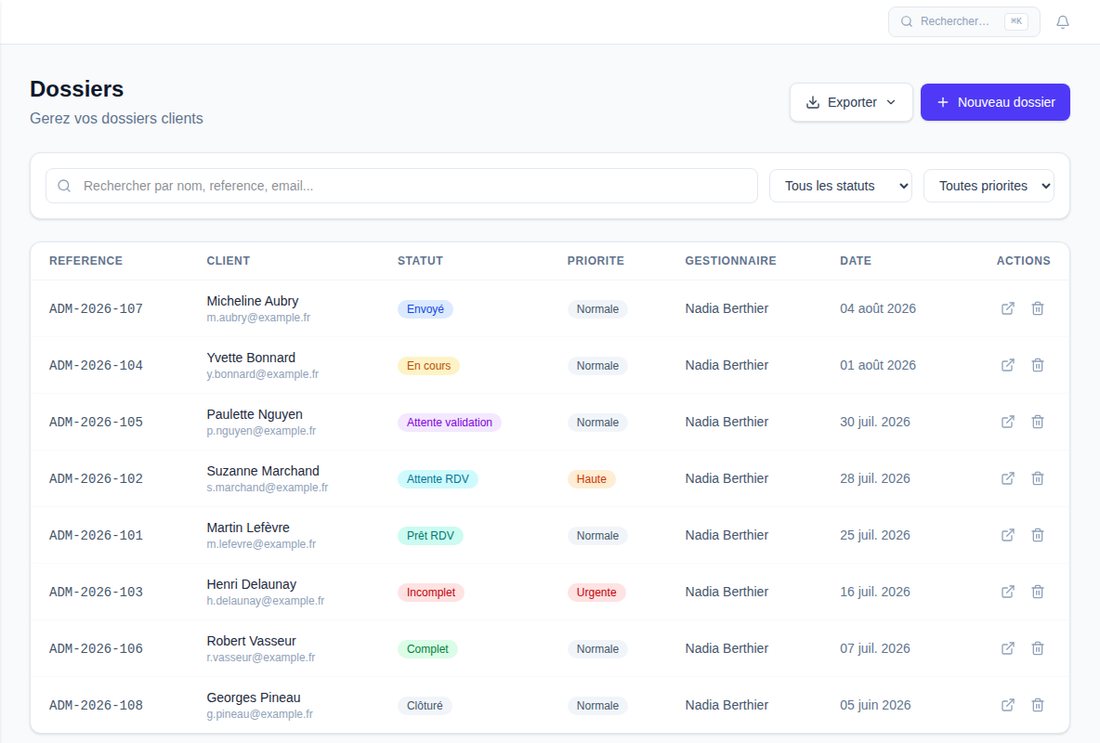Delete dossier ADM-2026-103 with trash icon
This screenshot has height=743, width=1100.
point(1038,592)
